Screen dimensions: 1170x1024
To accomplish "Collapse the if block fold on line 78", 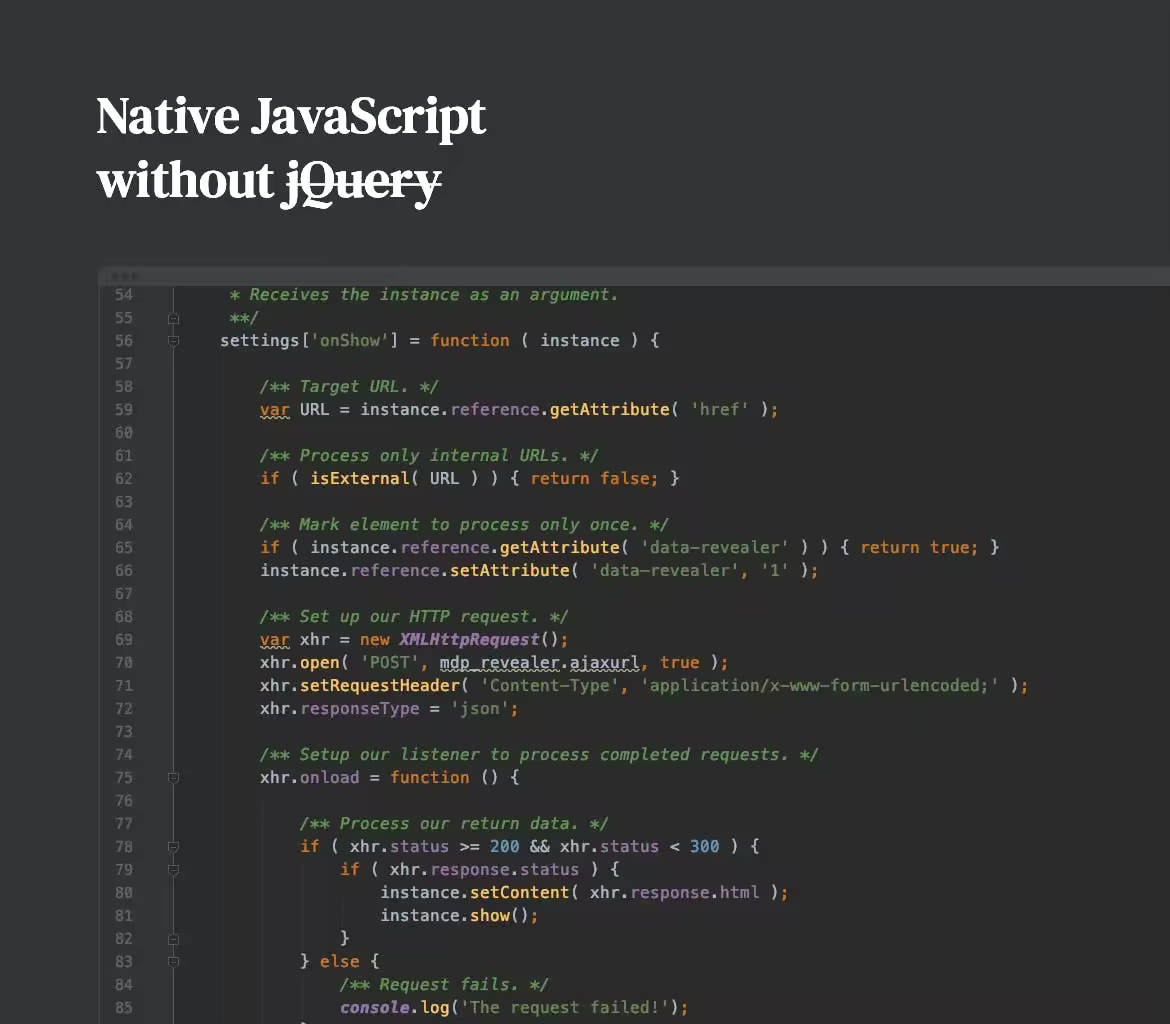I will 173,846.
